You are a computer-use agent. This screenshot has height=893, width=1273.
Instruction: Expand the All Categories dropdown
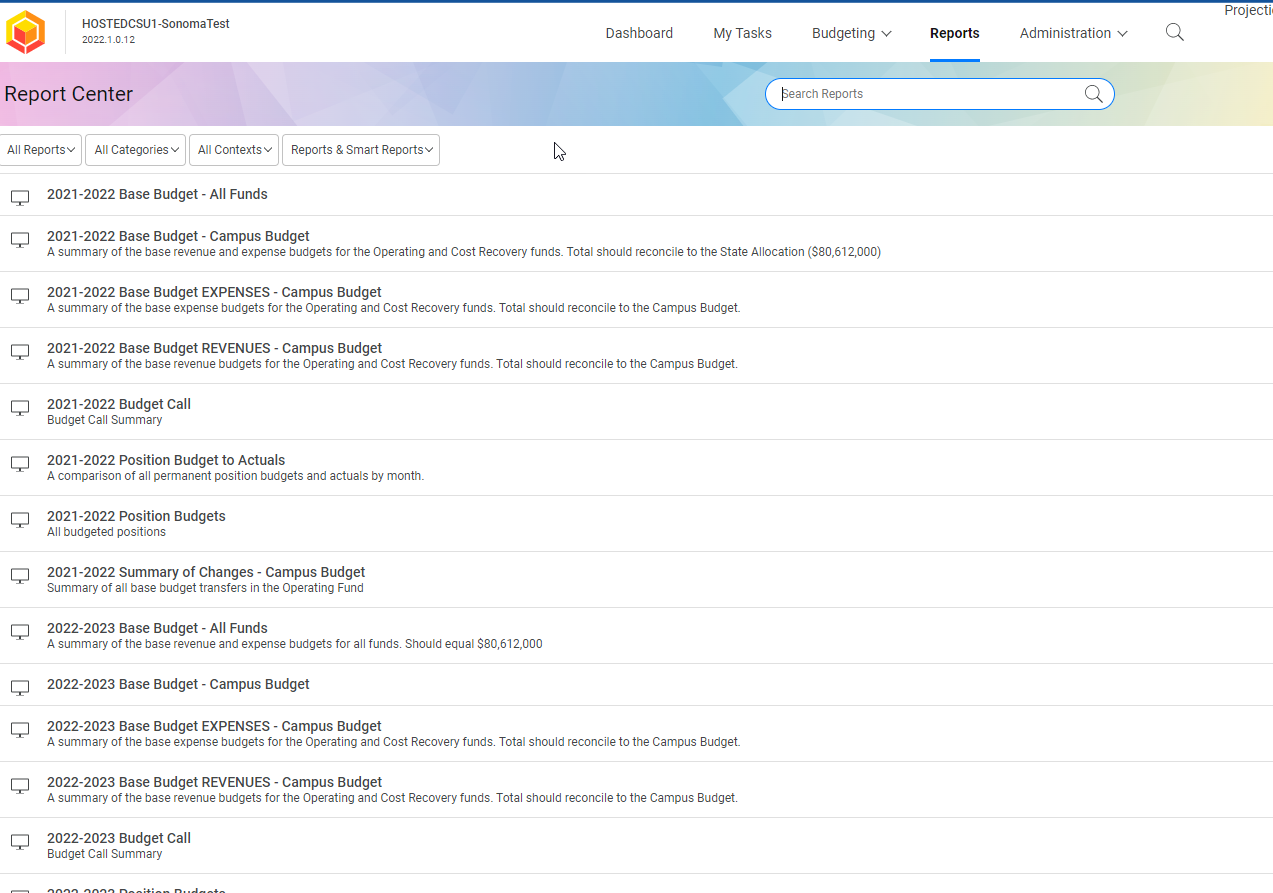pyautogui.click(x=135, y=149)
